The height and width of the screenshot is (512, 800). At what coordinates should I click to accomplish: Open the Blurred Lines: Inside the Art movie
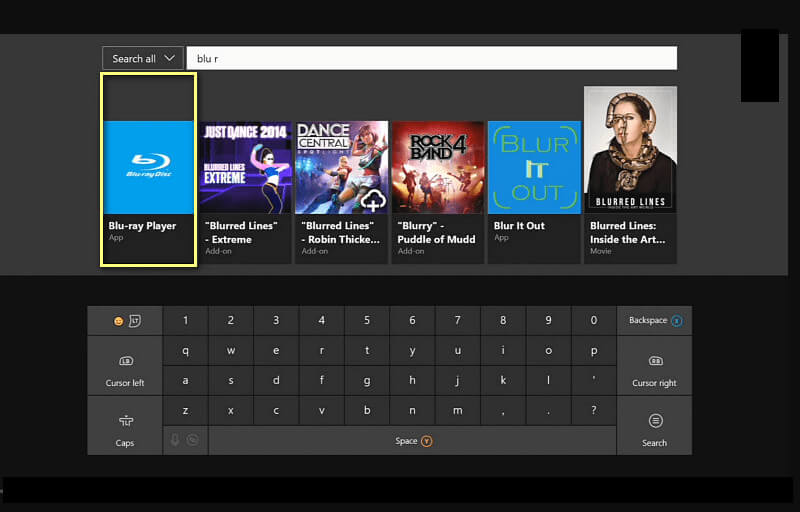[x=631, y=175]
